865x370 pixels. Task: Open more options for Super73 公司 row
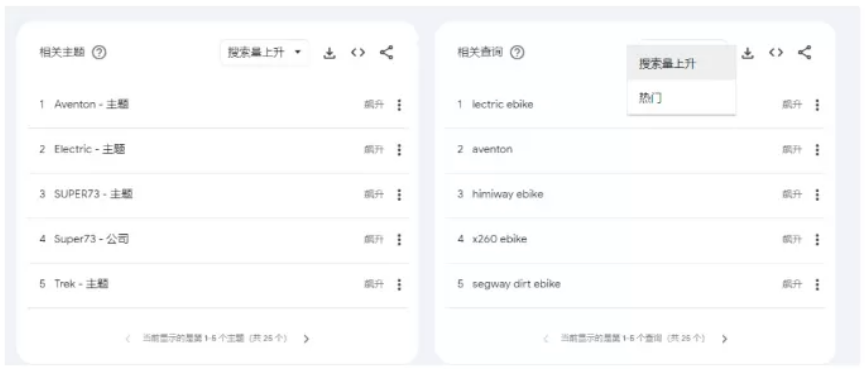(399, 239)
